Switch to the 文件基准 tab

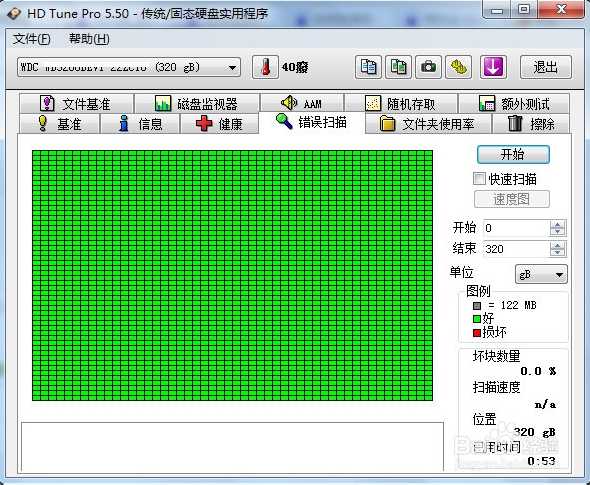[77, 103]
